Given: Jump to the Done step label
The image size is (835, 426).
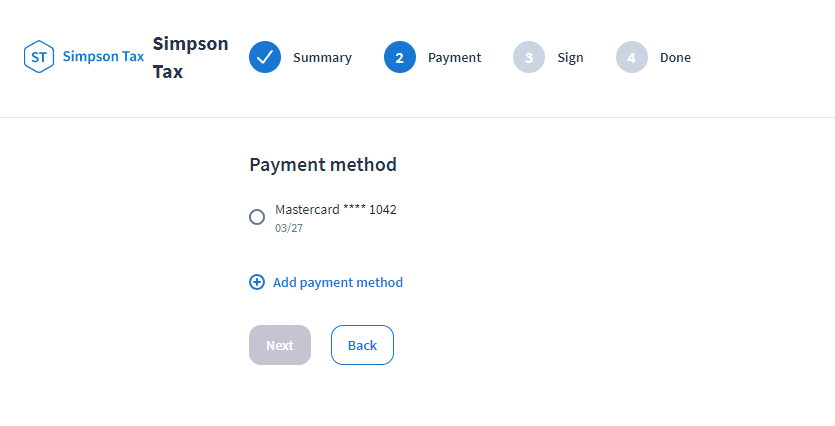Looking at the screenshot, I should click(x=675, y=58).
